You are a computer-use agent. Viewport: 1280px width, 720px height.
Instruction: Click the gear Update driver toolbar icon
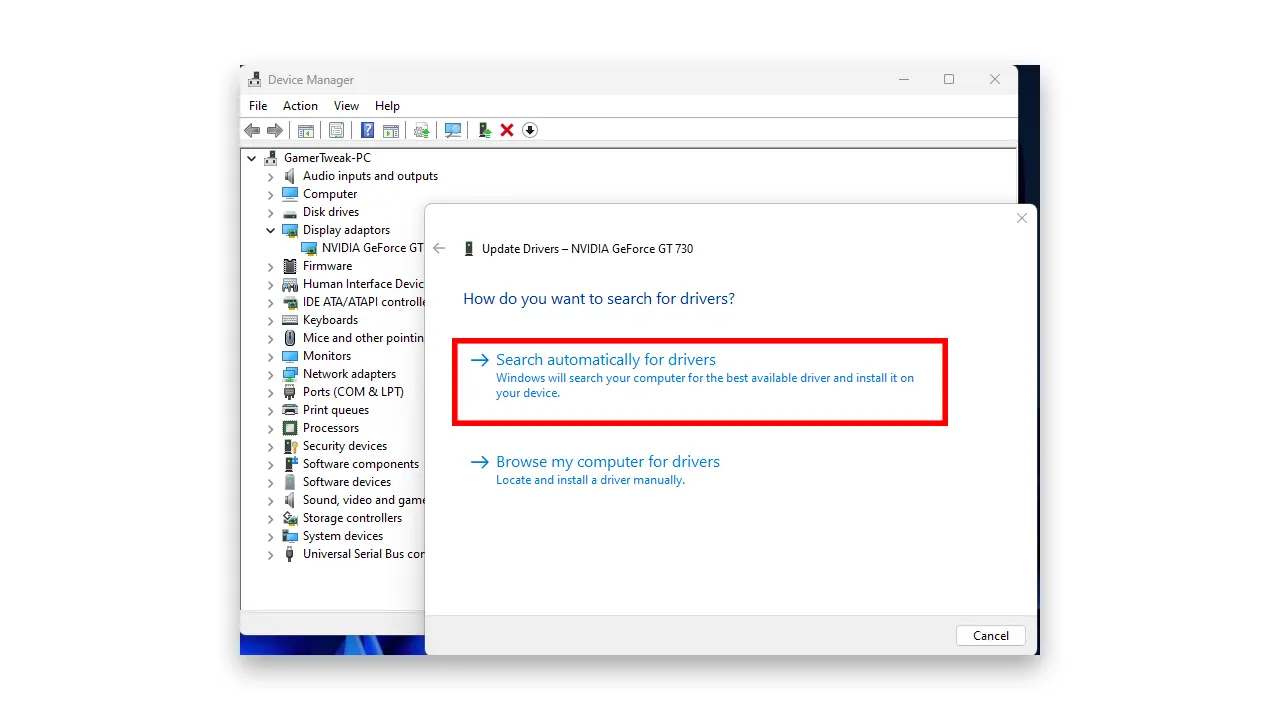[422, 130]
